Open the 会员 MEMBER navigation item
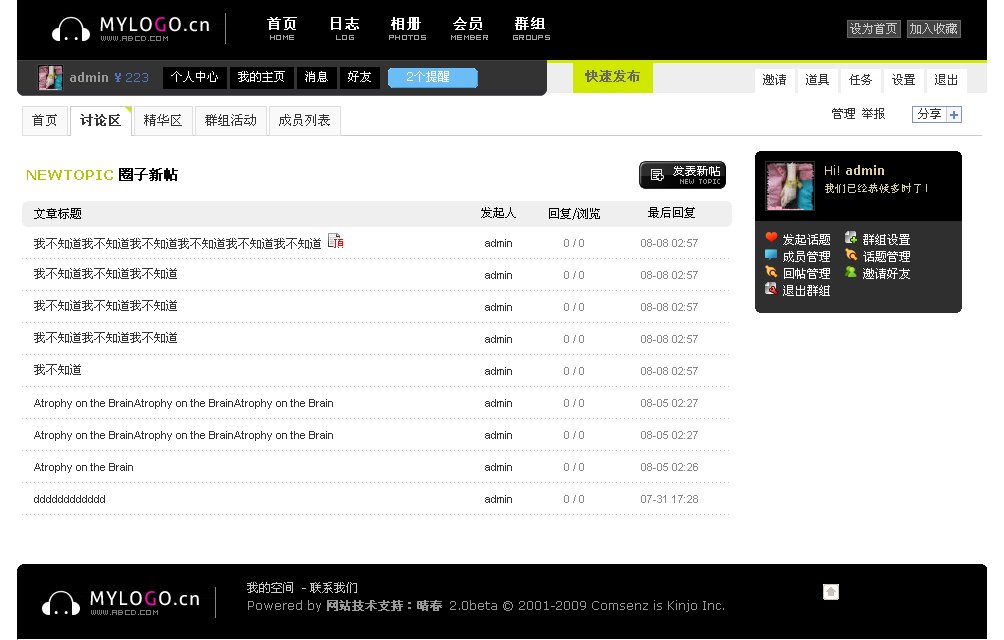The height and width of the screenshot is (640, 1004). pos(469,29)
